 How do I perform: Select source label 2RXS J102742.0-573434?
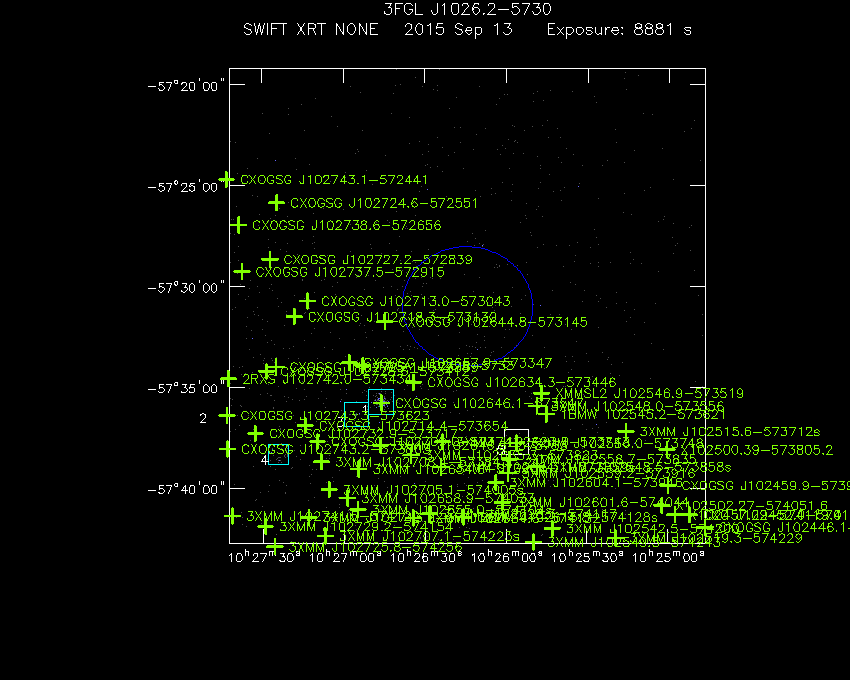tap(326, 379)
